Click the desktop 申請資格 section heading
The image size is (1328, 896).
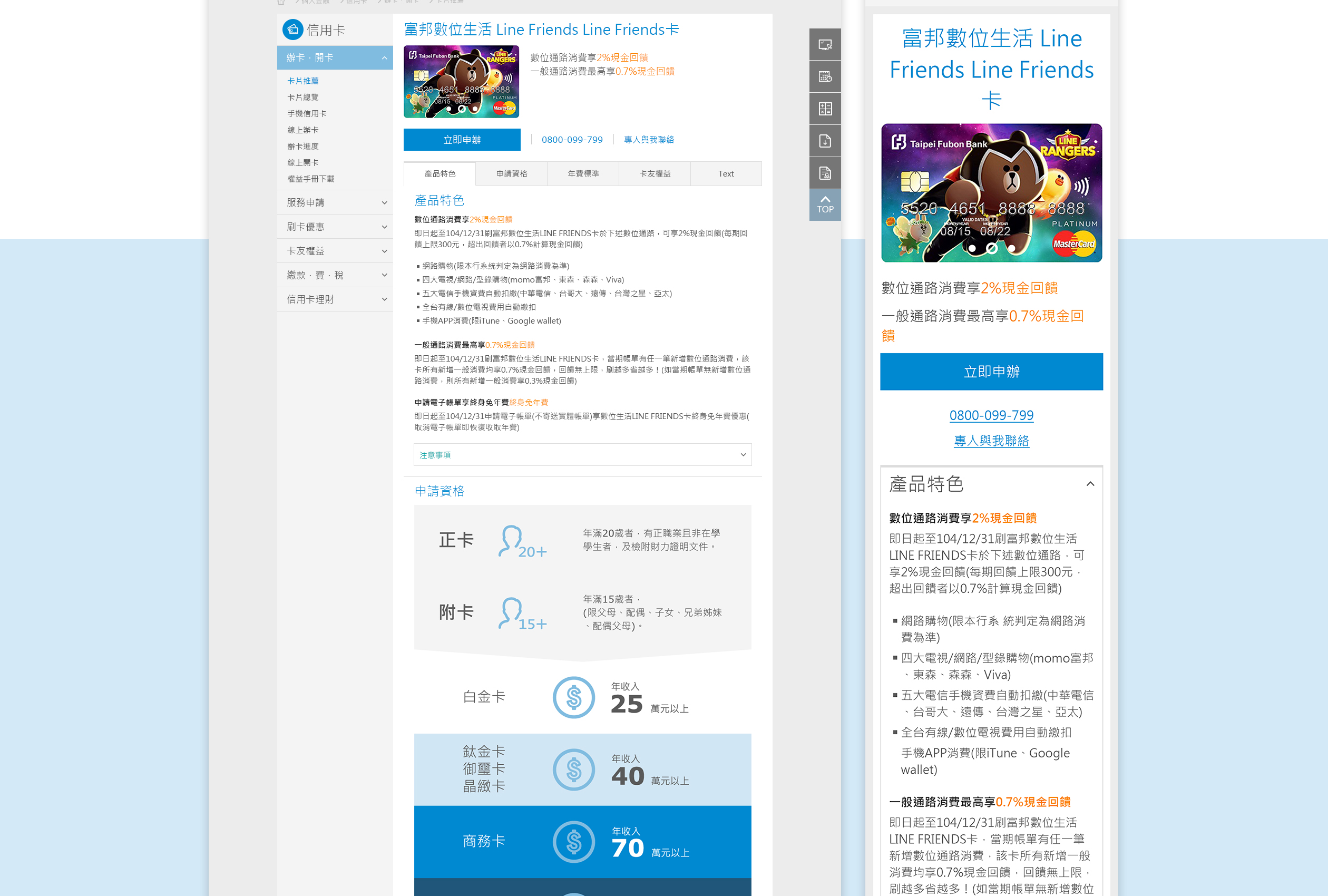(x=439, y=491)
